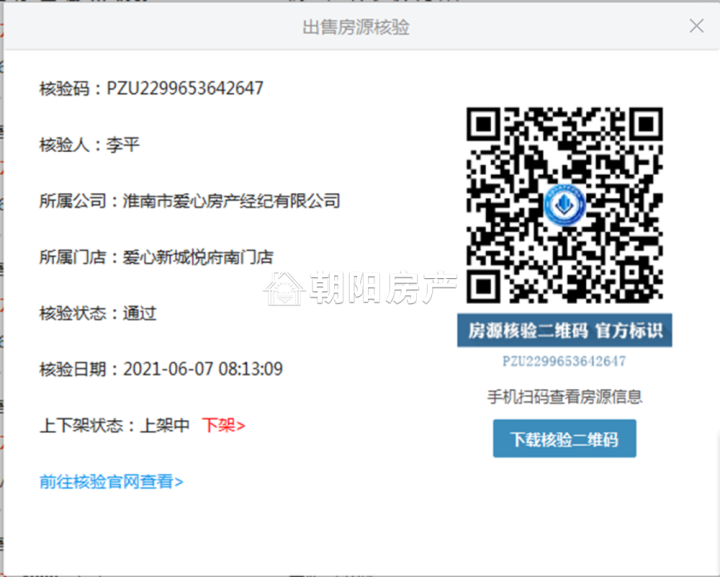Screen dimensions: 720x577
Task: Click the 核验状态：通过 text
Action: click(x=98, y=314)
